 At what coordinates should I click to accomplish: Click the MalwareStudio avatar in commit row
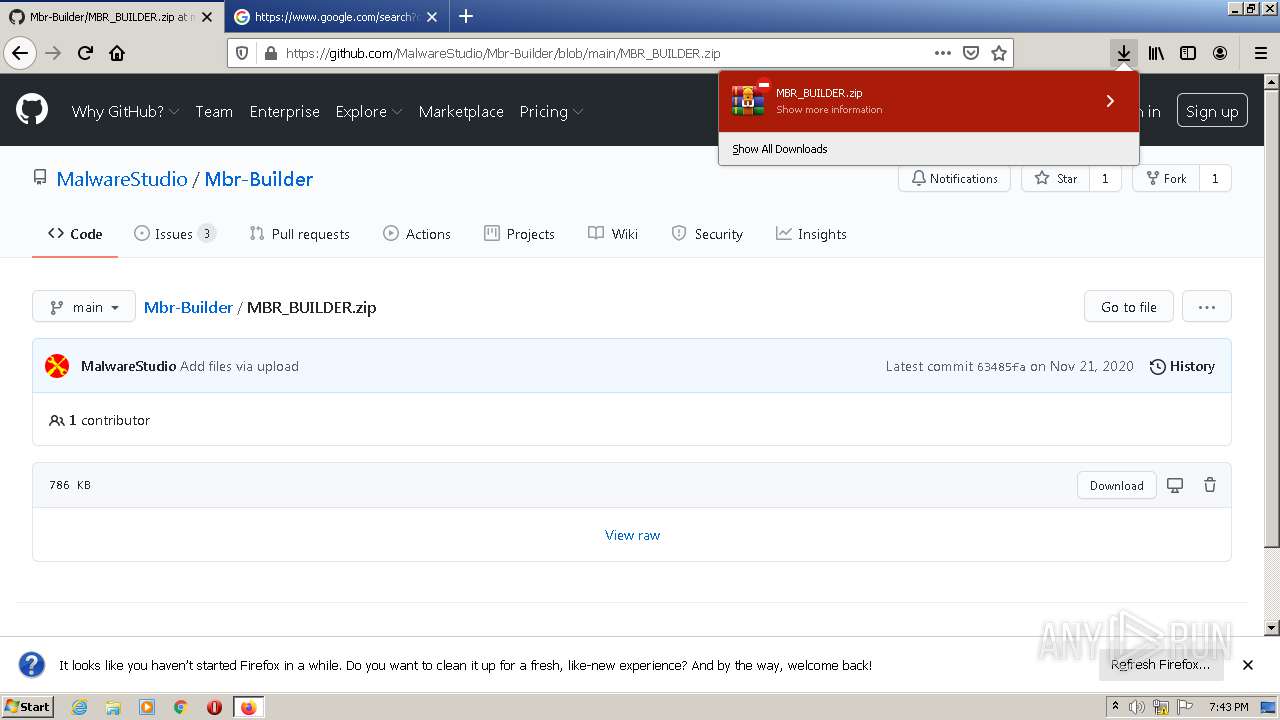[x=57, y=366]
